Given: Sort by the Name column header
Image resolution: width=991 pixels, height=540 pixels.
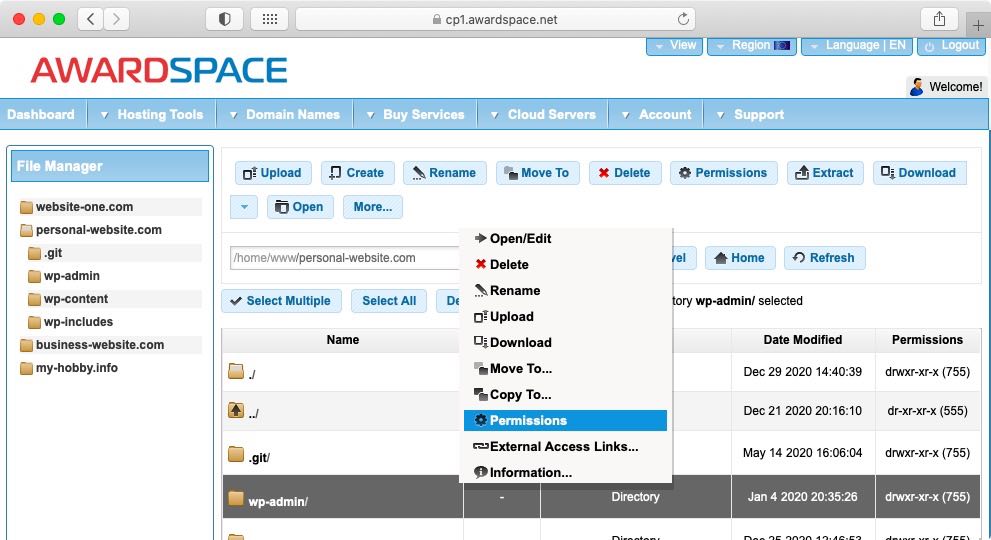Looking at the screenshot, I should tap(343, 340).
